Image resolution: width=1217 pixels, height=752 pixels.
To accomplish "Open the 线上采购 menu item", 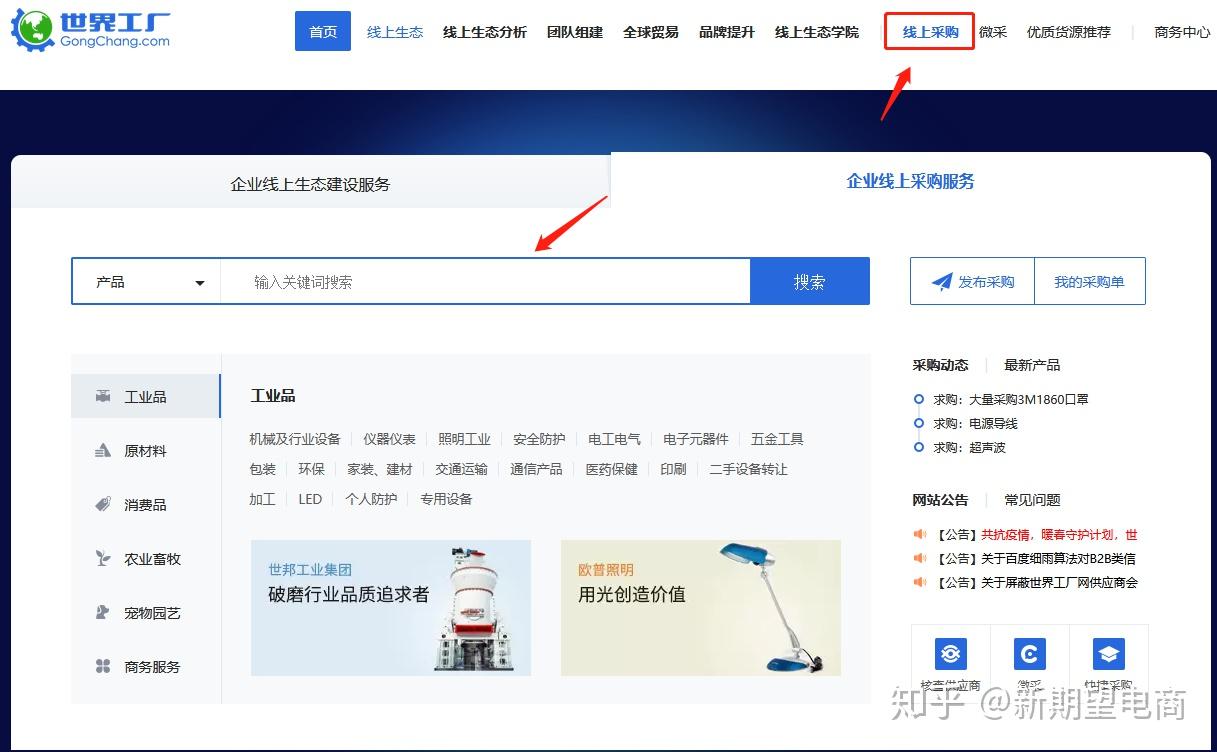I will coord(930,32).
